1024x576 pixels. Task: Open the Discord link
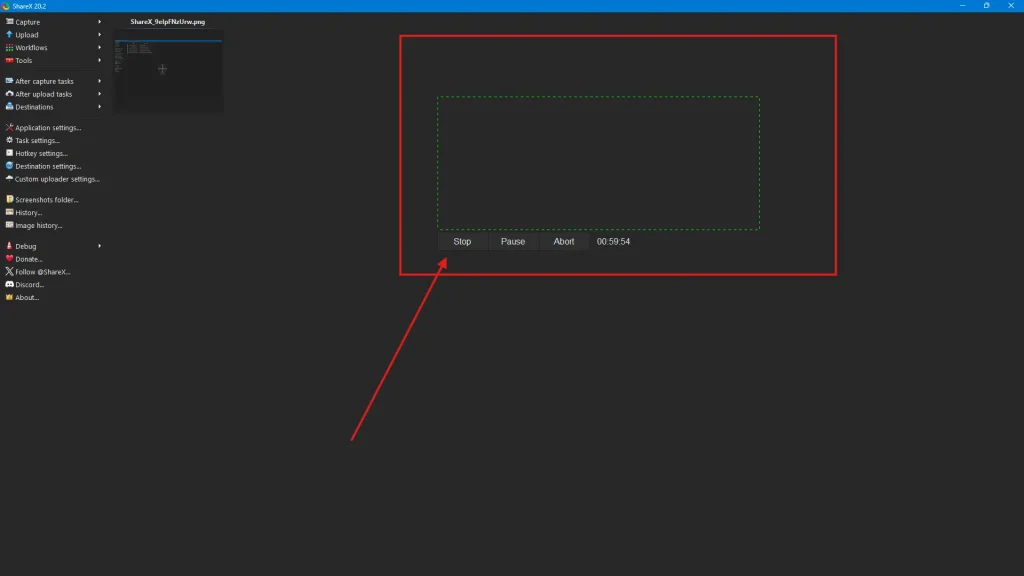point(29,285)
